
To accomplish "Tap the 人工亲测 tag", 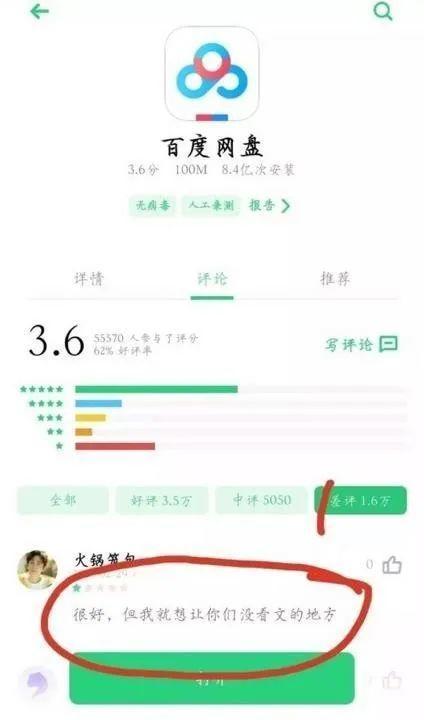I will coord(211,205).
